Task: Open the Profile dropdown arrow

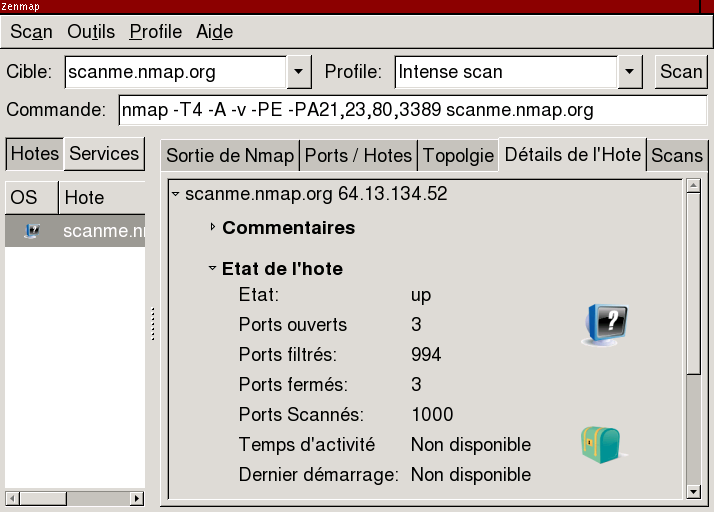Action: 630,72
